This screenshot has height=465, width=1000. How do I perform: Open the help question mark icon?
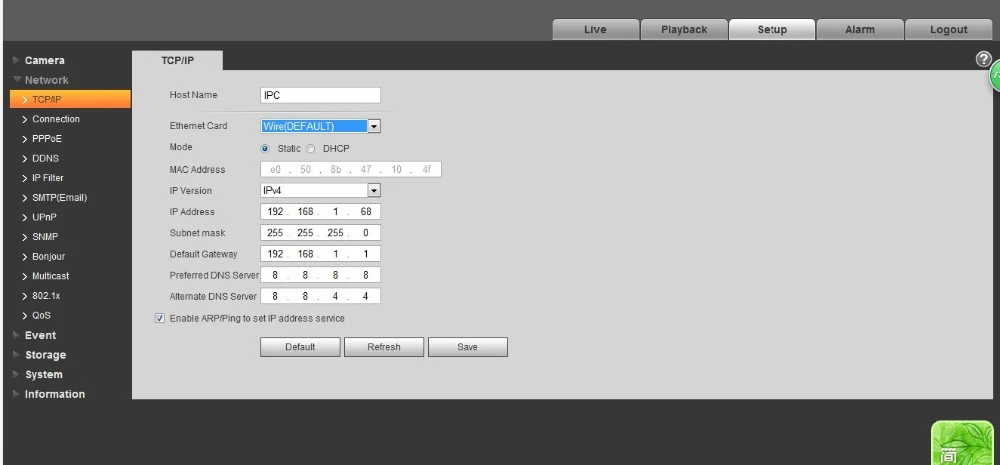(x=983, y=59)
